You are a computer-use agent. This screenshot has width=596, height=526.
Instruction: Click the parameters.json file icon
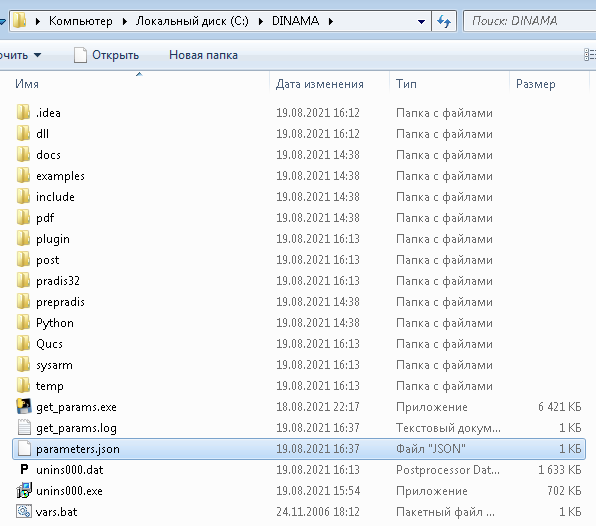click(24, 448)
